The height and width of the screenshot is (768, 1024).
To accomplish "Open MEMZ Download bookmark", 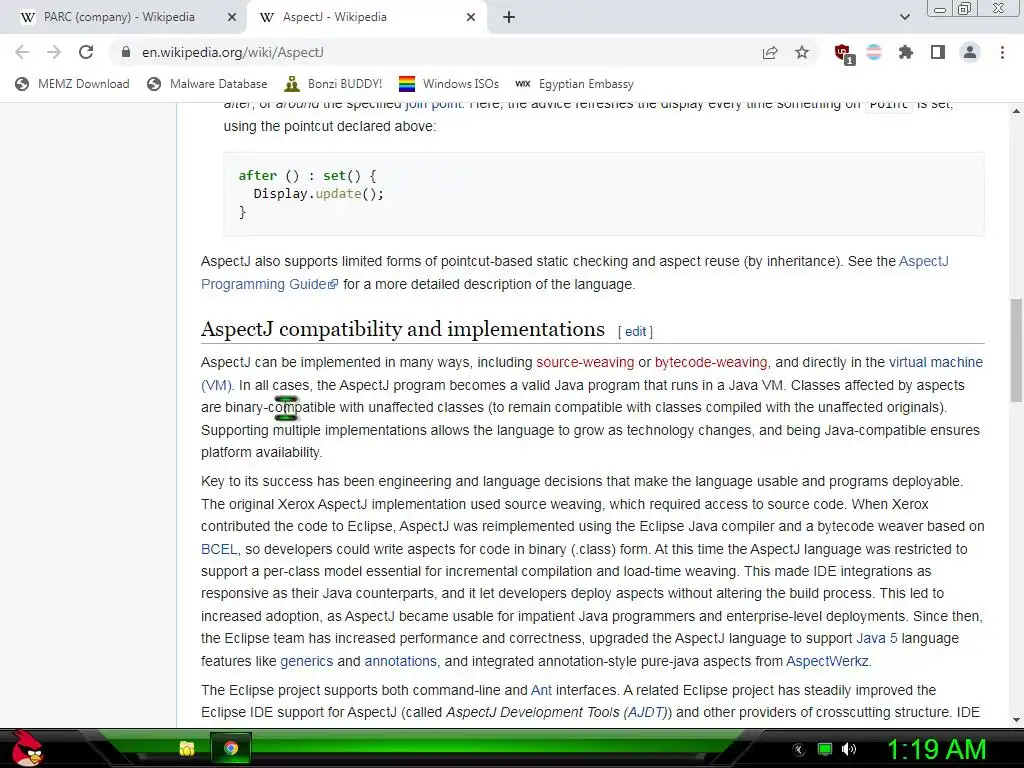I will click(x=72, y=84).
